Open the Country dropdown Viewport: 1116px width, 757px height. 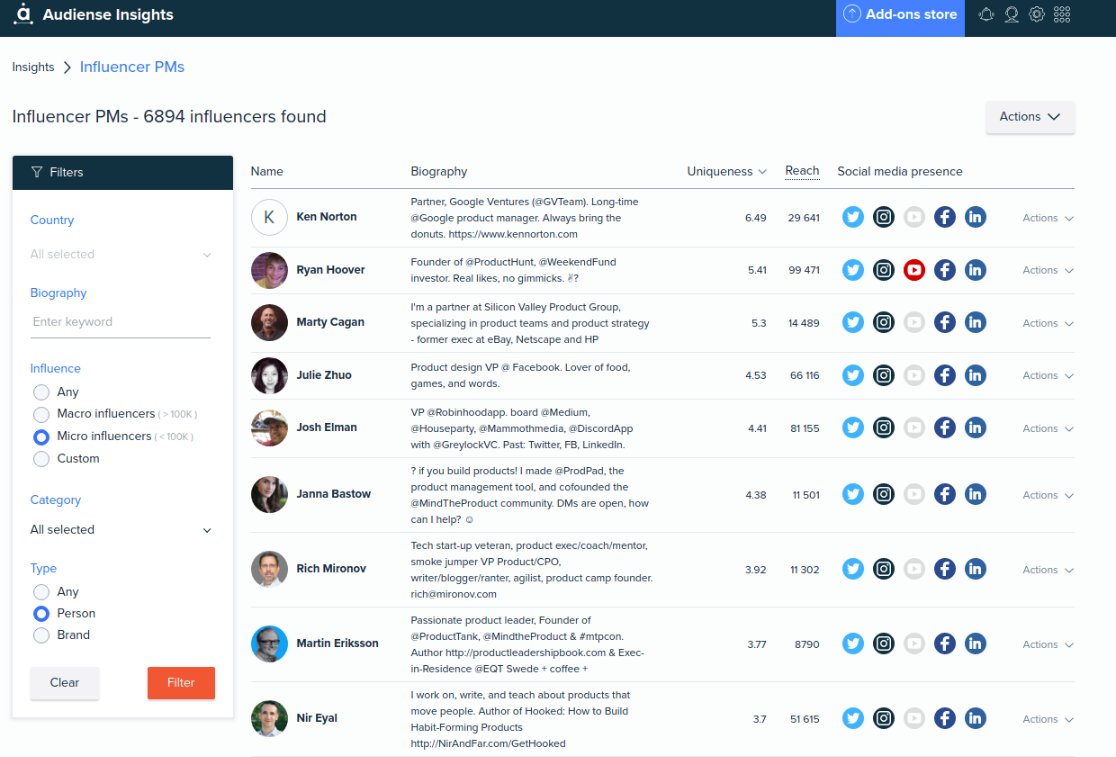120,254
